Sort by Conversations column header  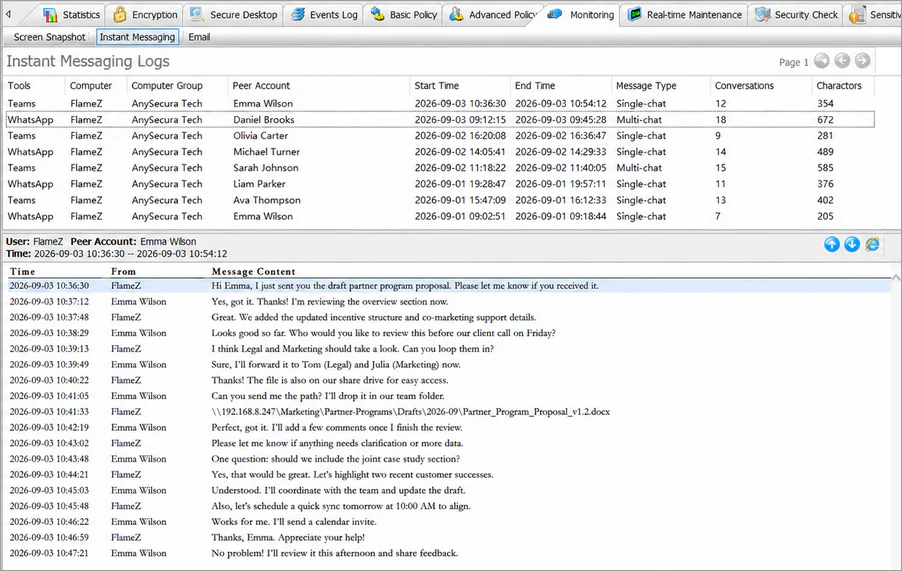point(744,86)
